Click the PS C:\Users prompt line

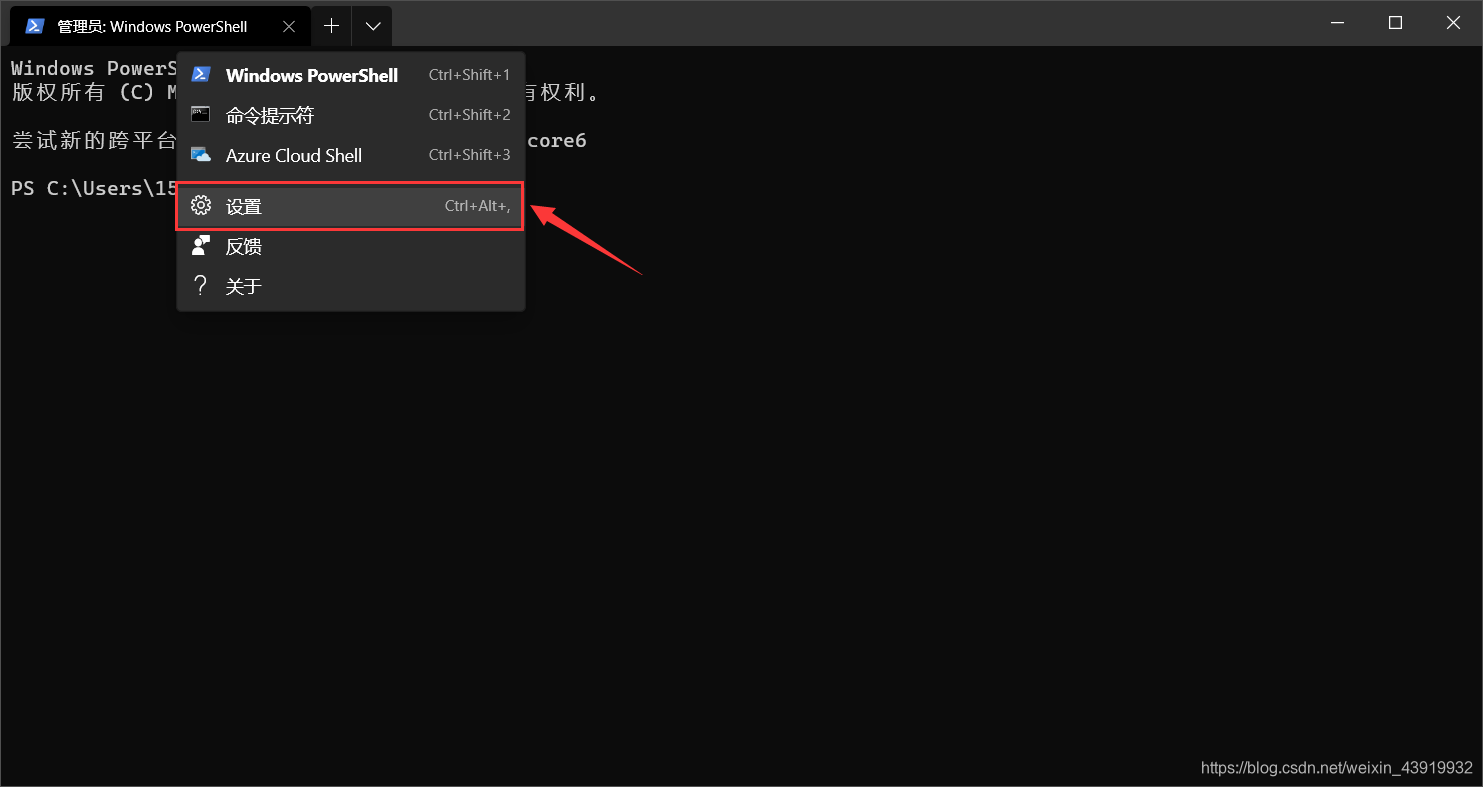pyautogui.click(x=94, y=188)
